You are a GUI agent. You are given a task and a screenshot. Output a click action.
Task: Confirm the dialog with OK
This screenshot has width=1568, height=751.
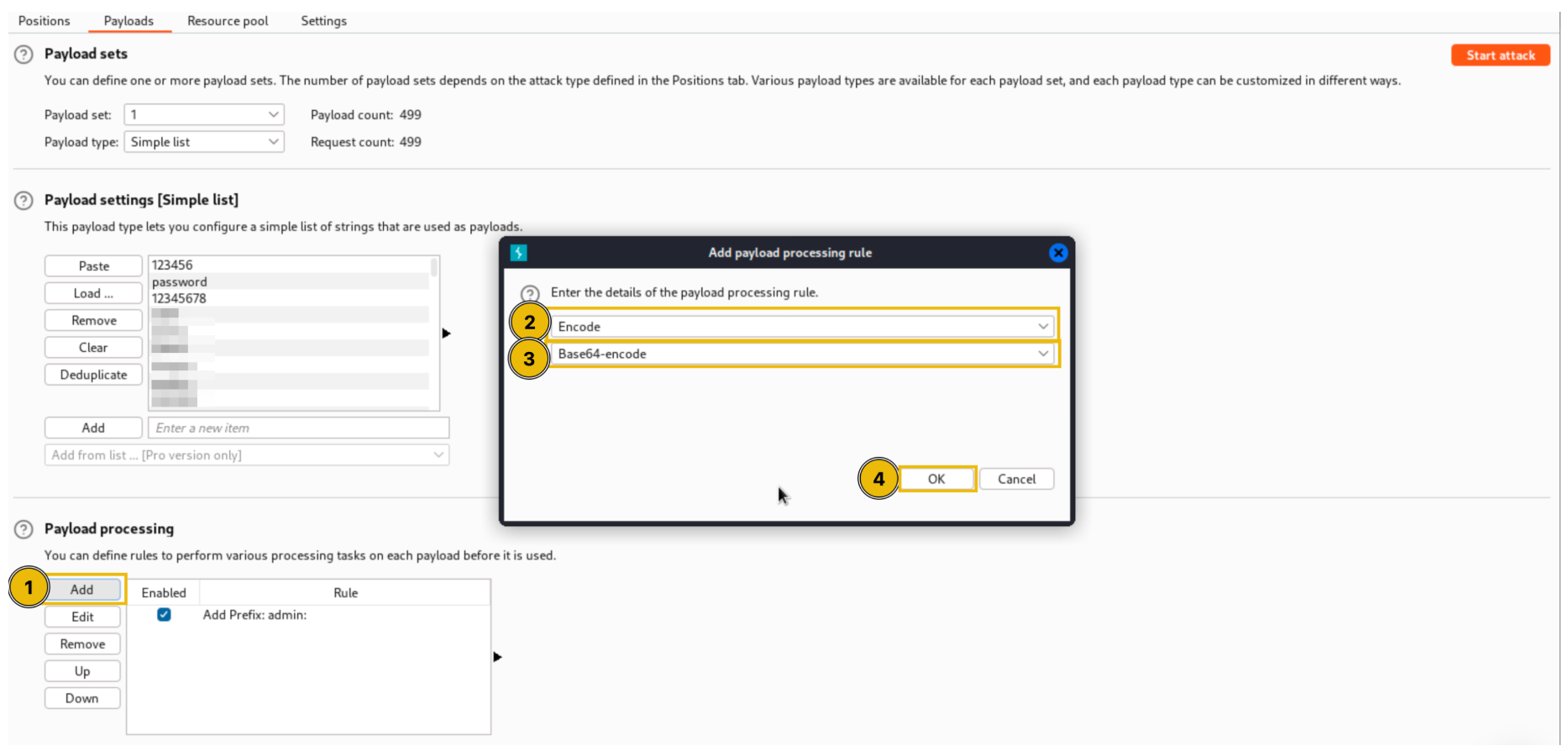coord(936,479)
